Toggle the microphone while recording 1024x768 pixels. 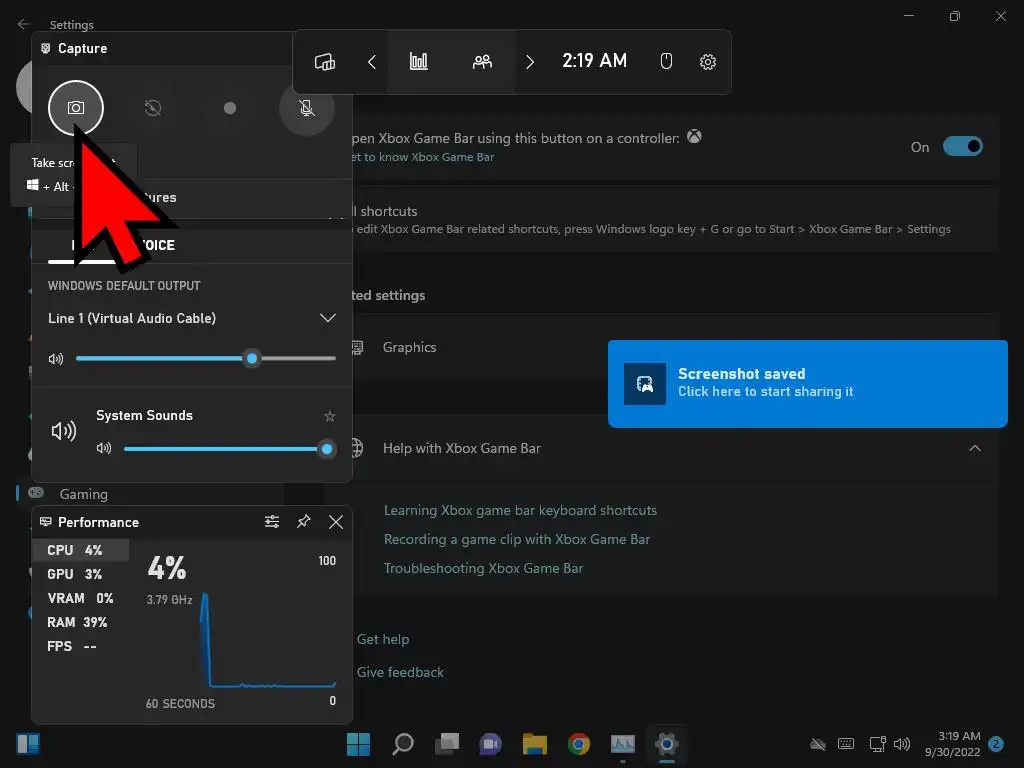[x=307, y=108]
